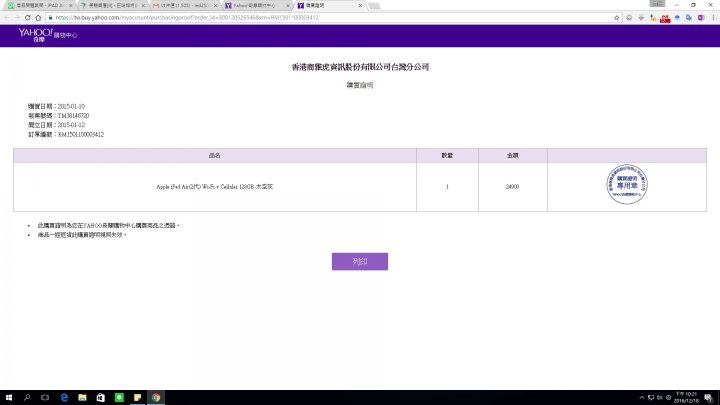This screenshot has height=405, width=720.
Task: Click the purchase date 2015-01-10
Action: 71,107
